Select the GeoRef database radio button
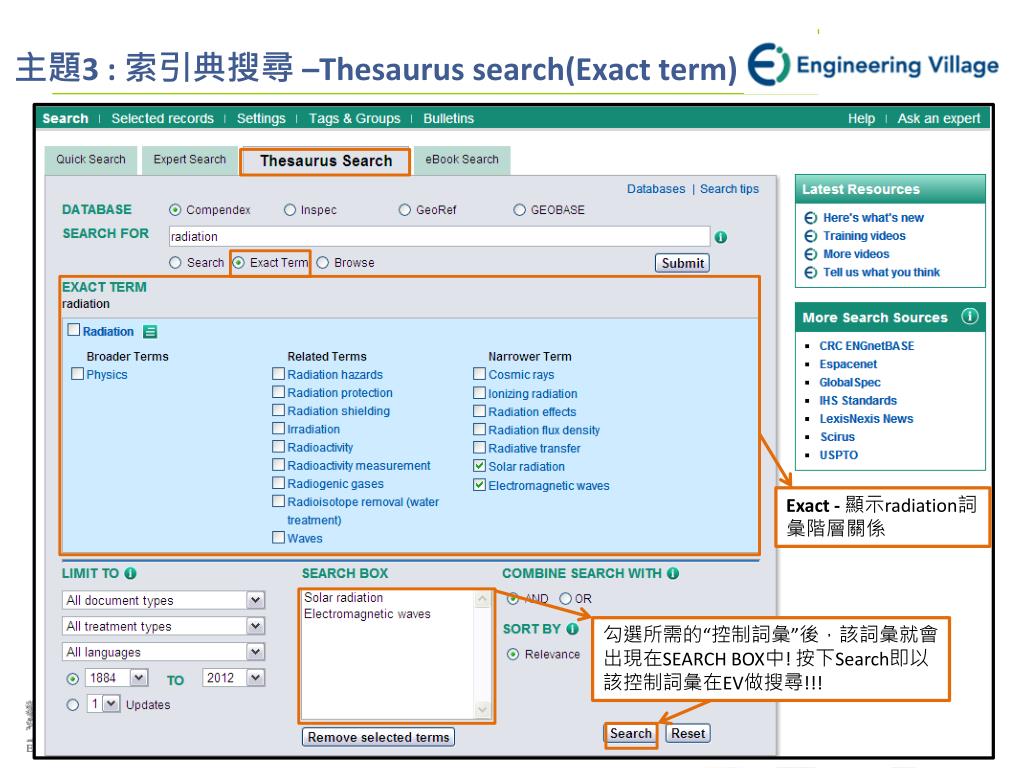The image size is (1024, 768). click(x=405, y=210)
